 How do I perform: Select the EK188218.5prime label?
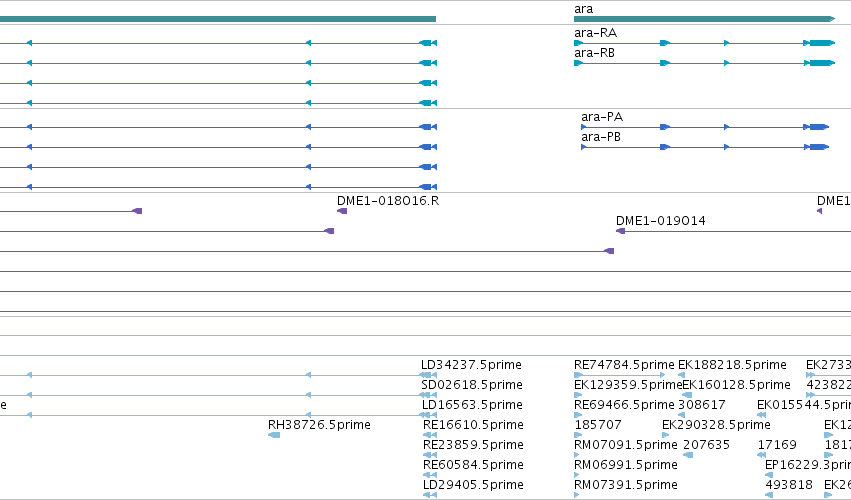pos(732,365)
